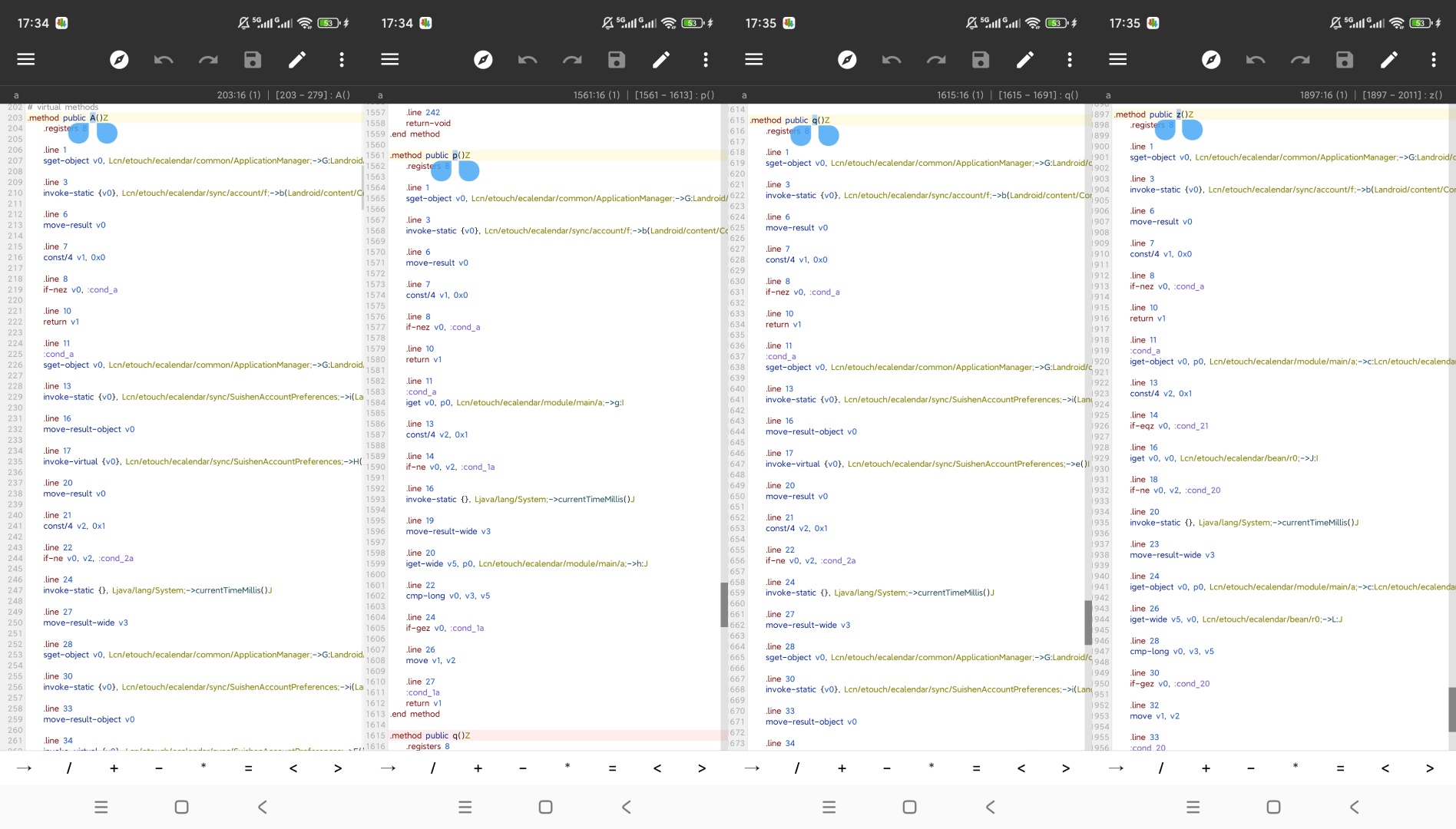Redo the edit in the q()Z editor screen
1456x829 pixels.
tap(936, 59)
